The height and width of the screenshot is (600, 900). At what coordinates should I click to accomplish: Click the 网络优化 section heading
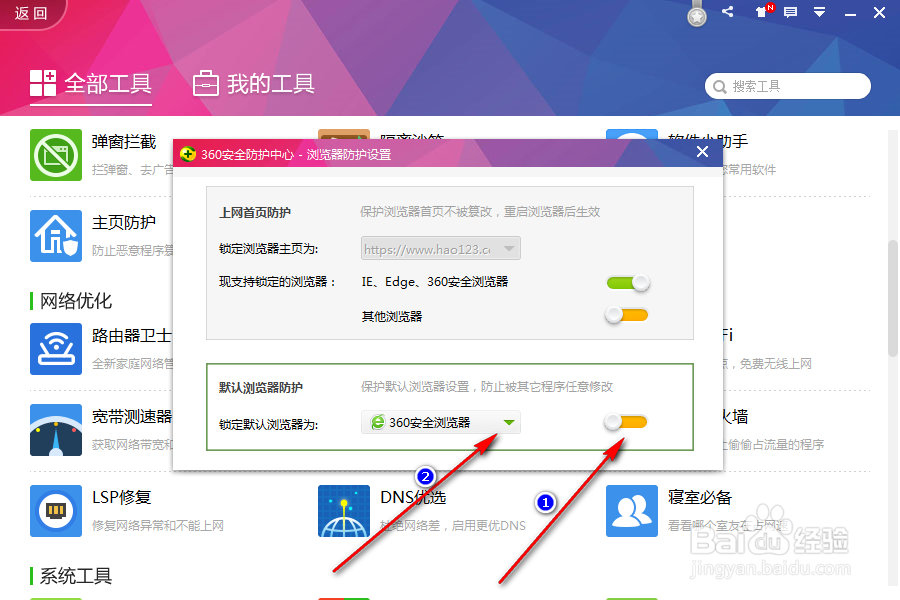pyautogui.click(x=76, y=301)
